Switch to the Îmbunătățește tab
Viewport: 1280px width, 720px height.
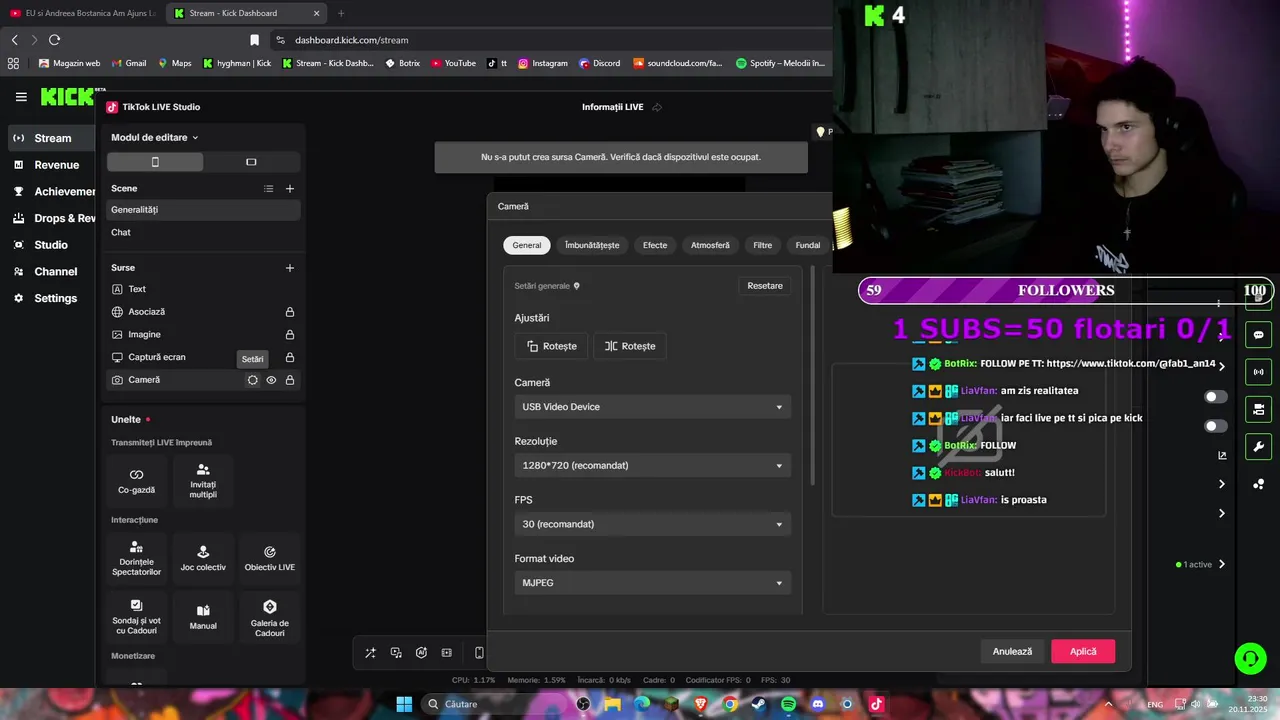[x=592, y=245]
